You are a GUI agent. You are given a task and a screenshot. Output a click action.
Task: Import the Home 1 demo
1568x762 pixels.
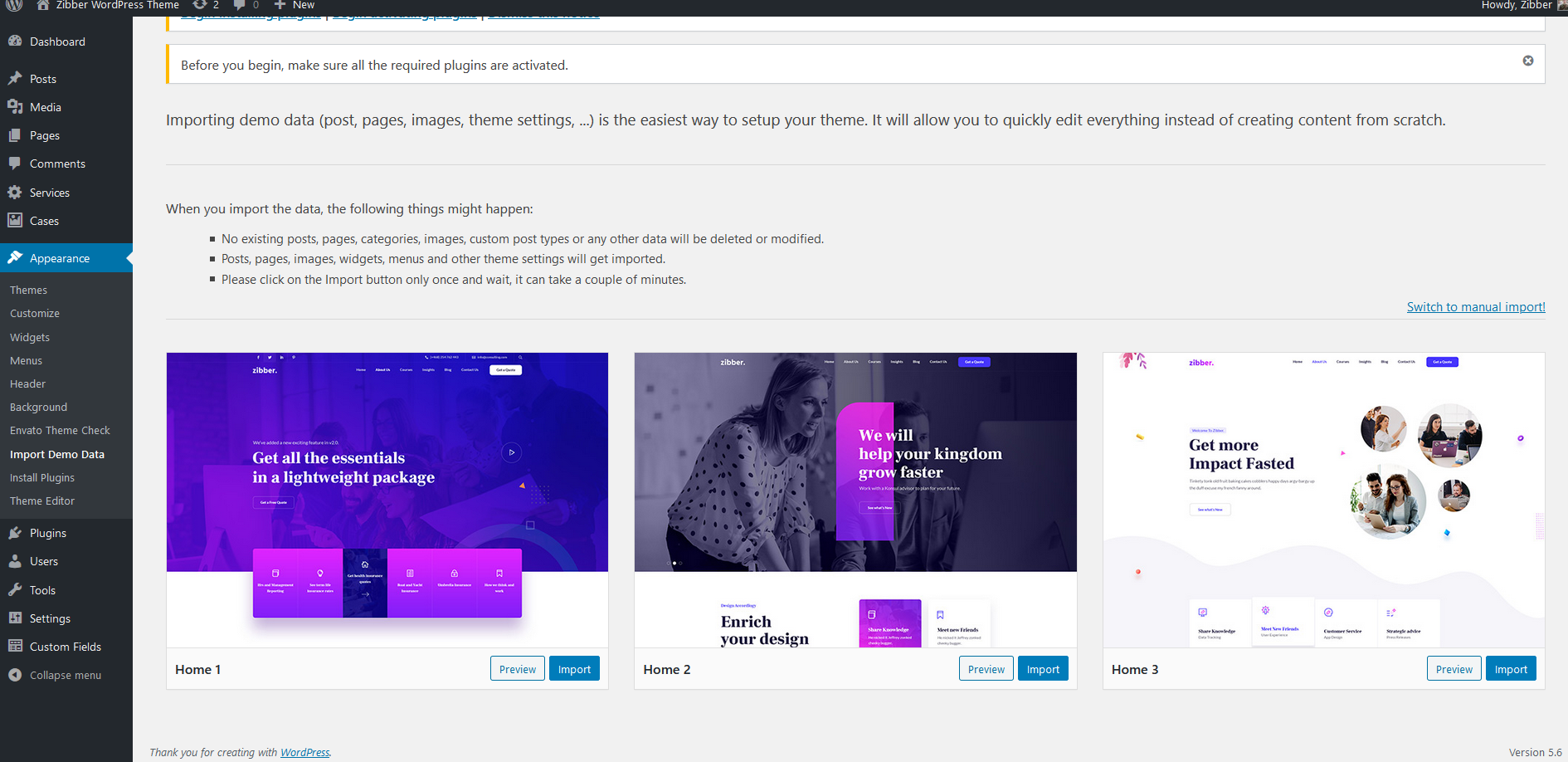[574, 669]
